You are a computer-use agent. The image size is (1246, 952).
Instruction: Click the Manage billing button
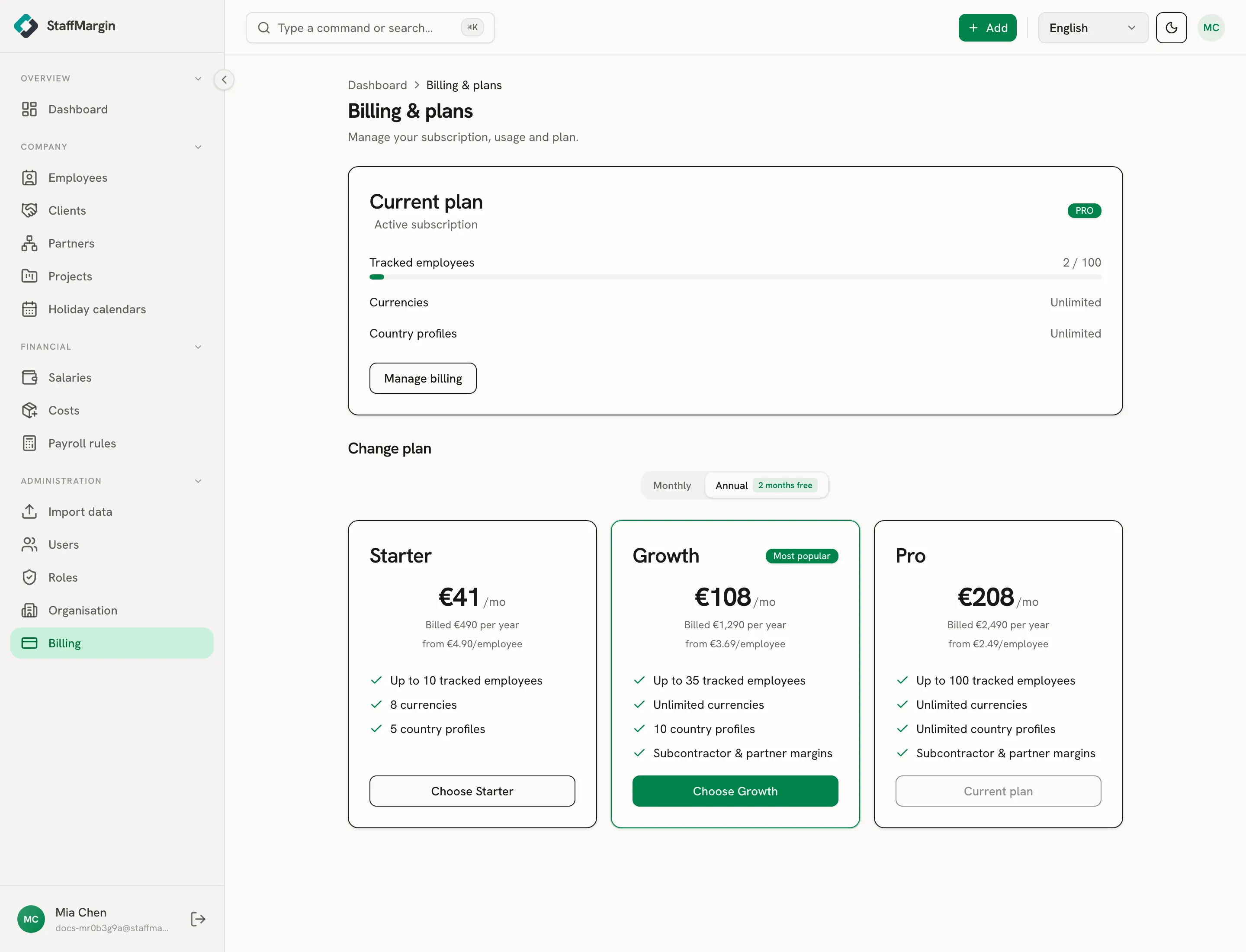[423, 378]
